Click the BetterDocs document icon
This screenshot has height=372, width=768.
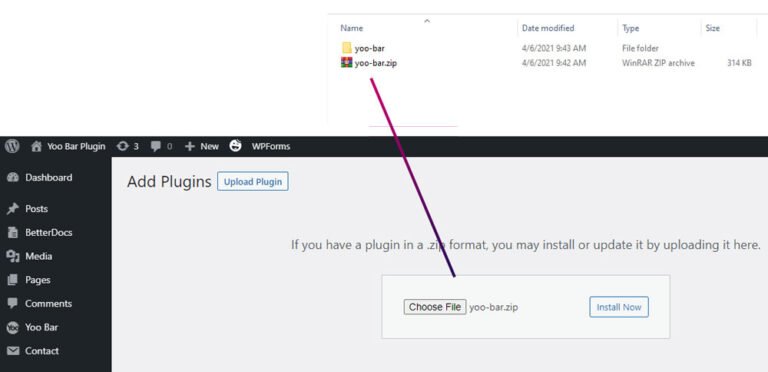click(x=13, y=232)
